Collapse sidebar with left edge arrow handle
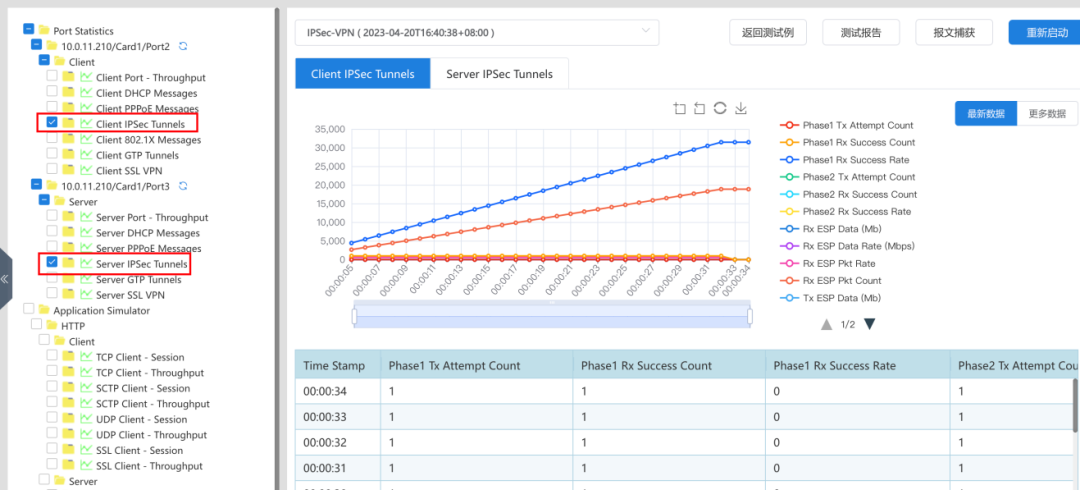 click(x=5, y=279)
